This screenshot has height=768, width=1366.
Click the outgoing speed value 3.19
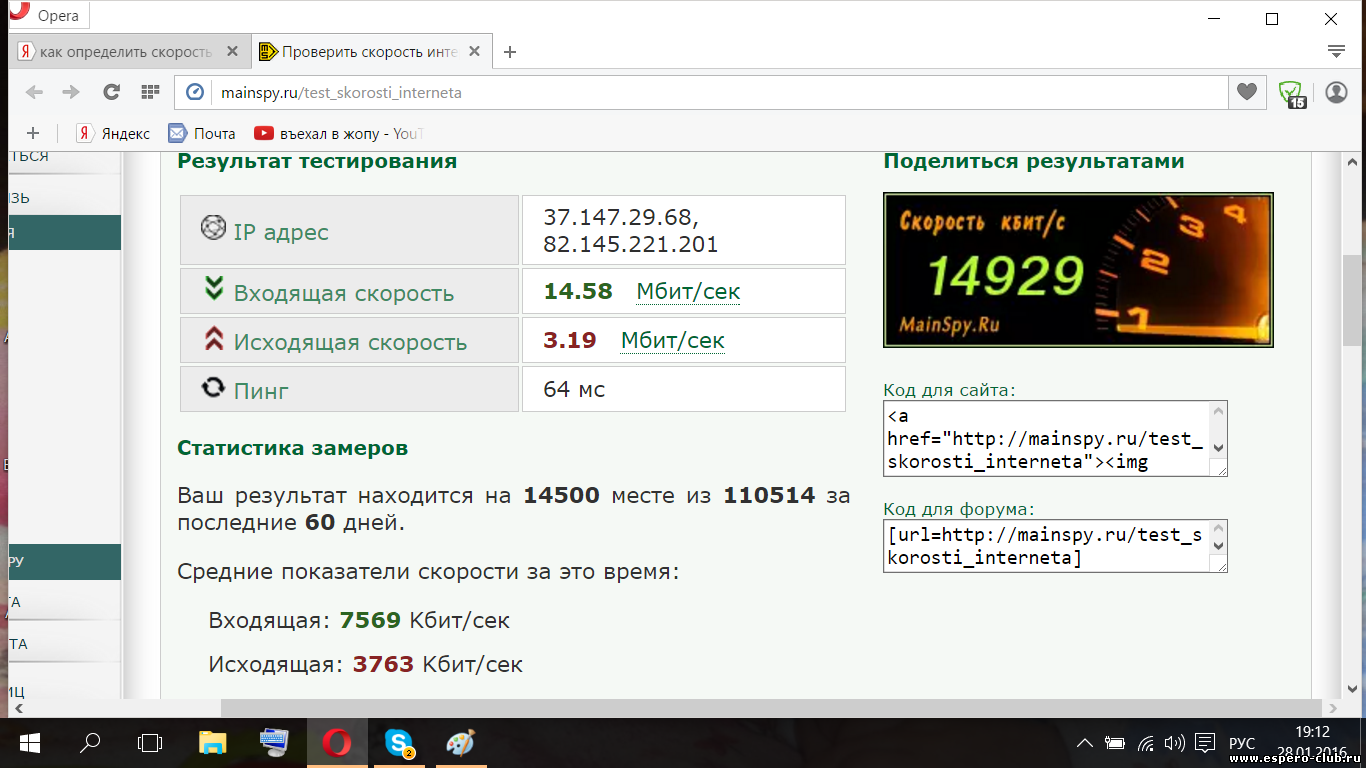coord(570,340)
